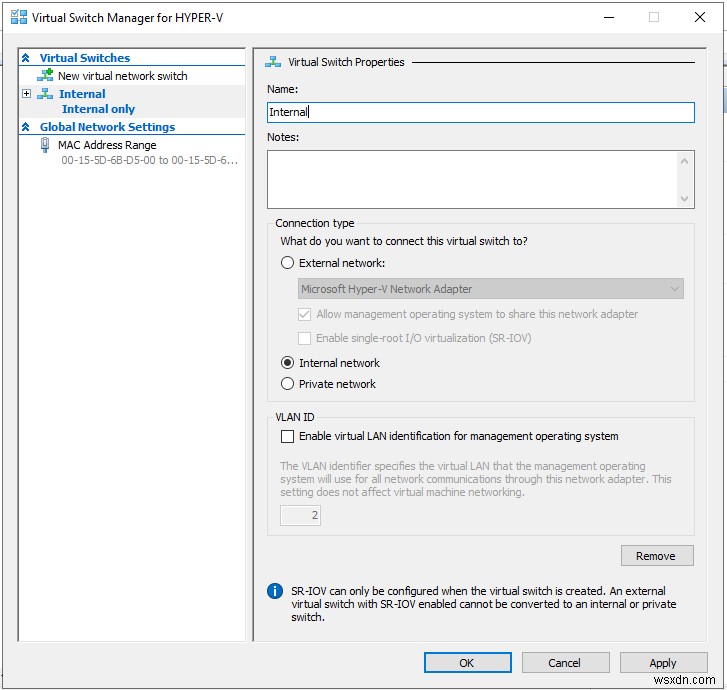This screenshot has height=690, width=727.
Task: Click the 'Internal only' label
Action: coord(99,109)
